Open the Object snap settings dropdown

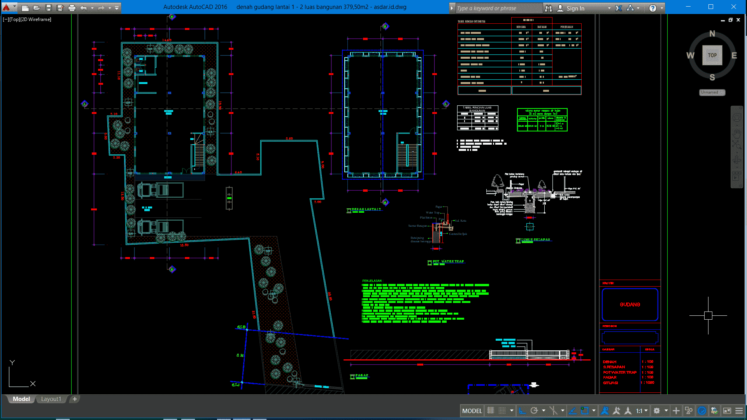pyautogui.click(x=594, y=410)
